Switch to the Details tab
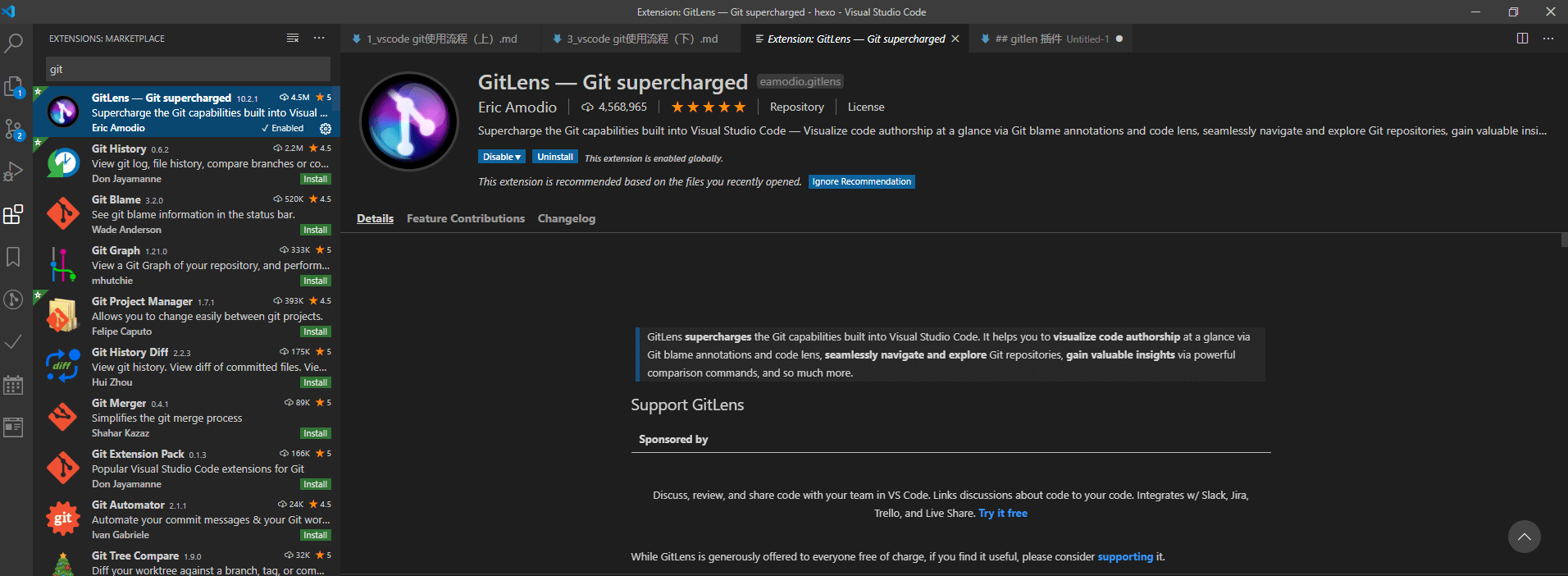This screenshot has height=576, width=1568. tap(375, 218)
